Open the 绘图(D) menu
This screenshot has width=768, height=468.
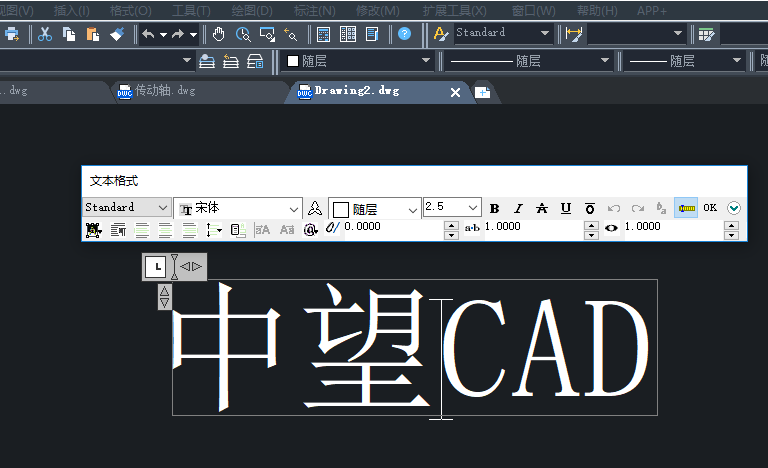[252, 10]
